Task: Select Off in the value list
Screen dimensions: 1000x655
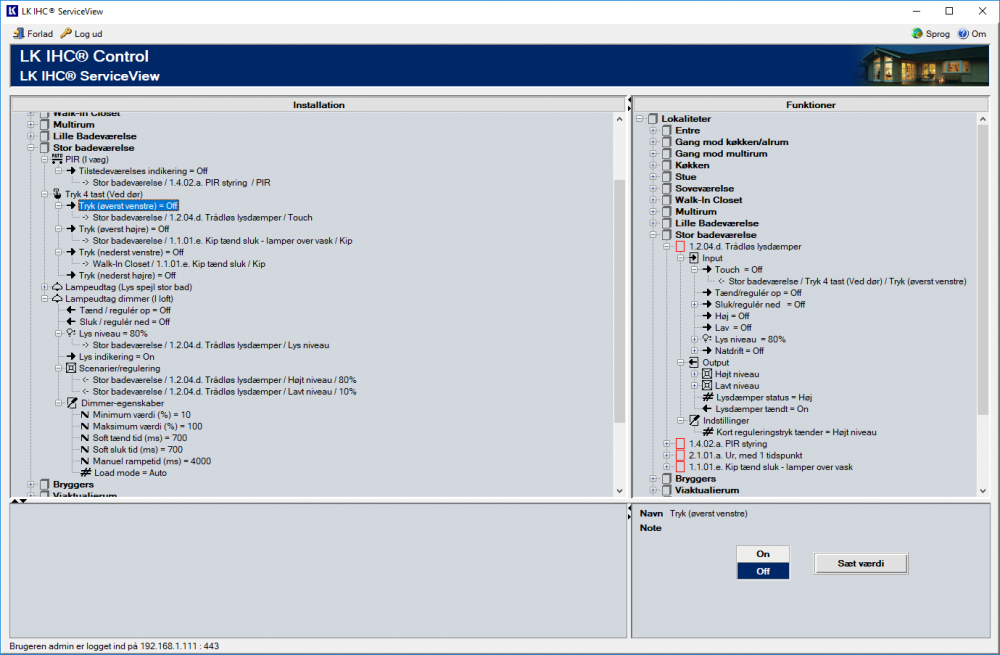Action: tap(763, 571)
